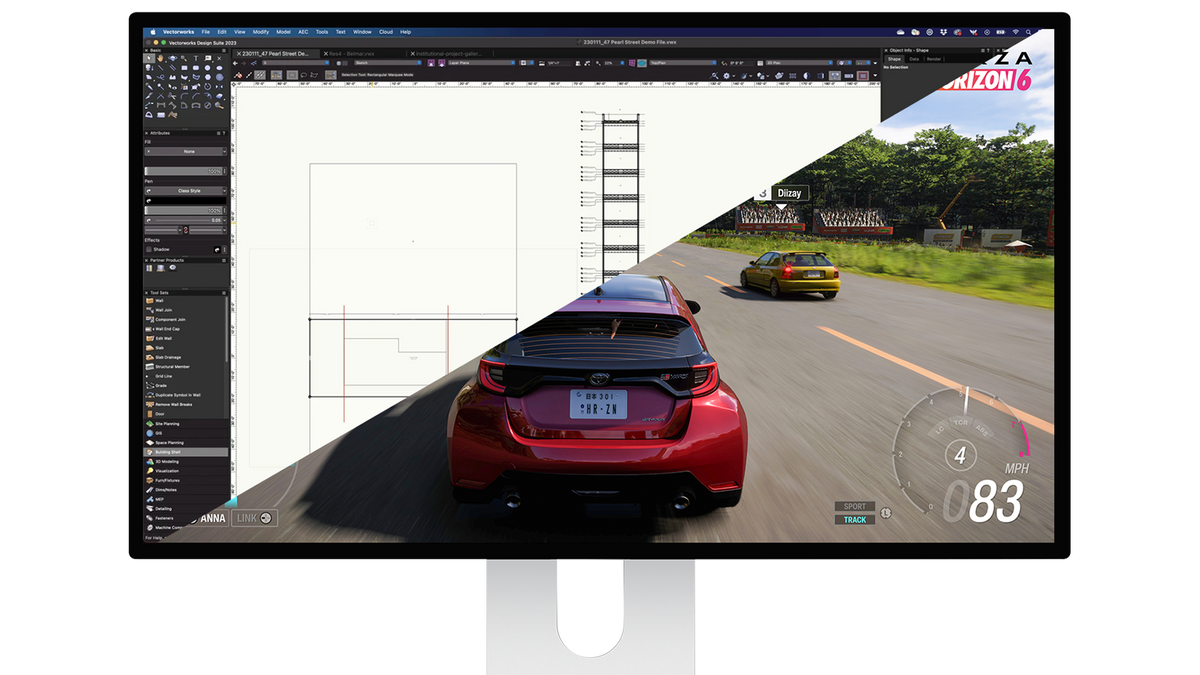Image resolution: width=1200 pixels, height=675 pixels.
Task: Go back to previous view with left arrow
Action: pyautogui.click(x=235, y=63)
